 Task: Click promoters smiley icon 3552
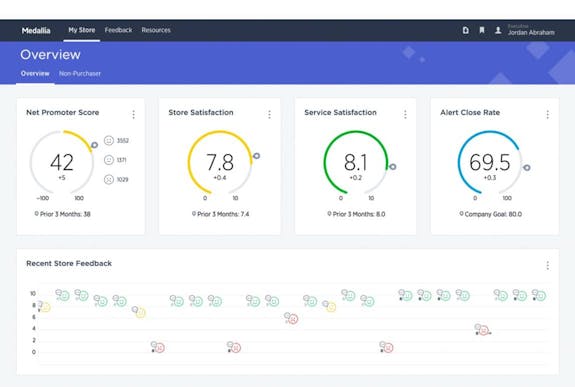coord(109,140)
